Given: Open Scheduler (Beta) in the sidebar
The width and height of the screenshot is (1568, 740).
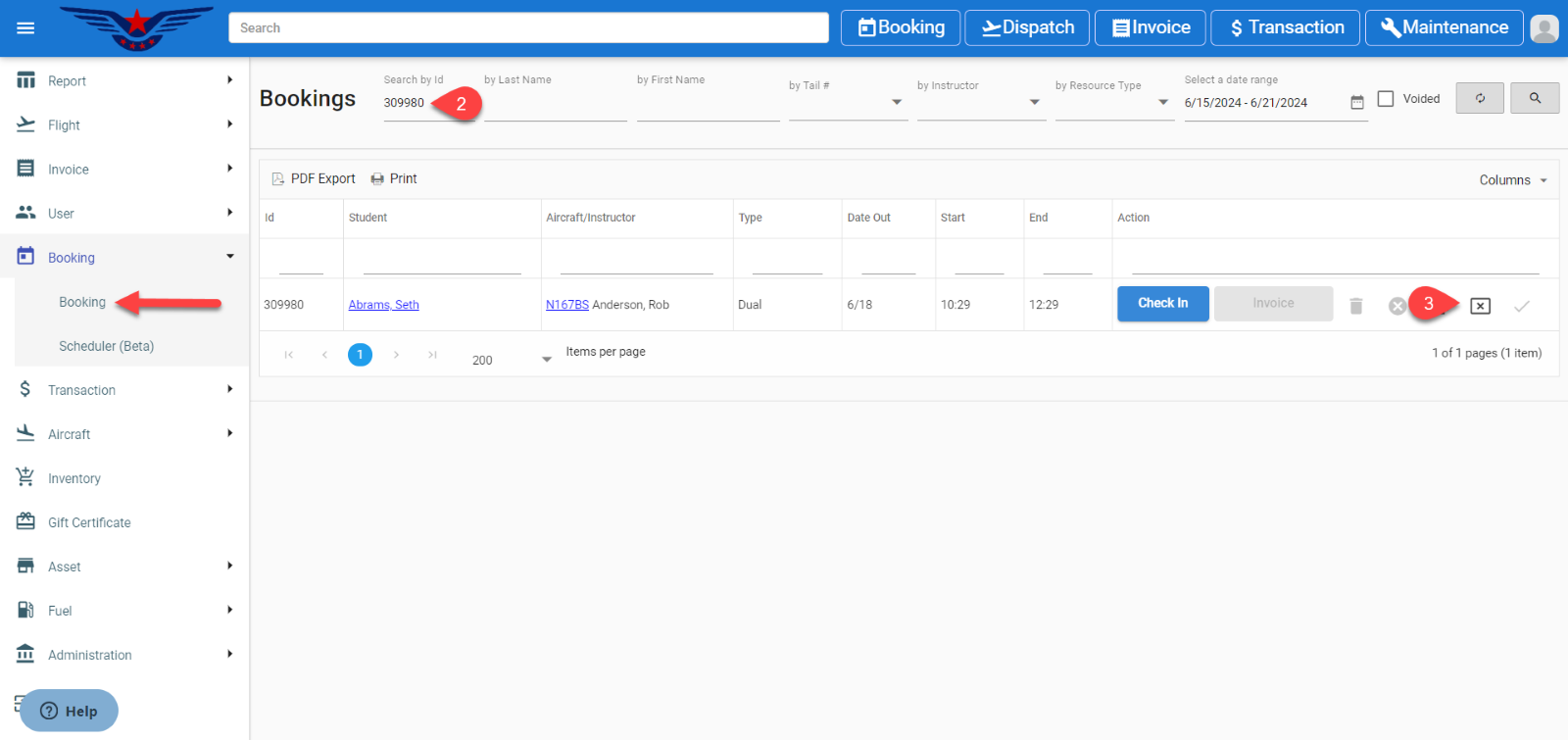Looking at the screenshot, I should 106,346.
